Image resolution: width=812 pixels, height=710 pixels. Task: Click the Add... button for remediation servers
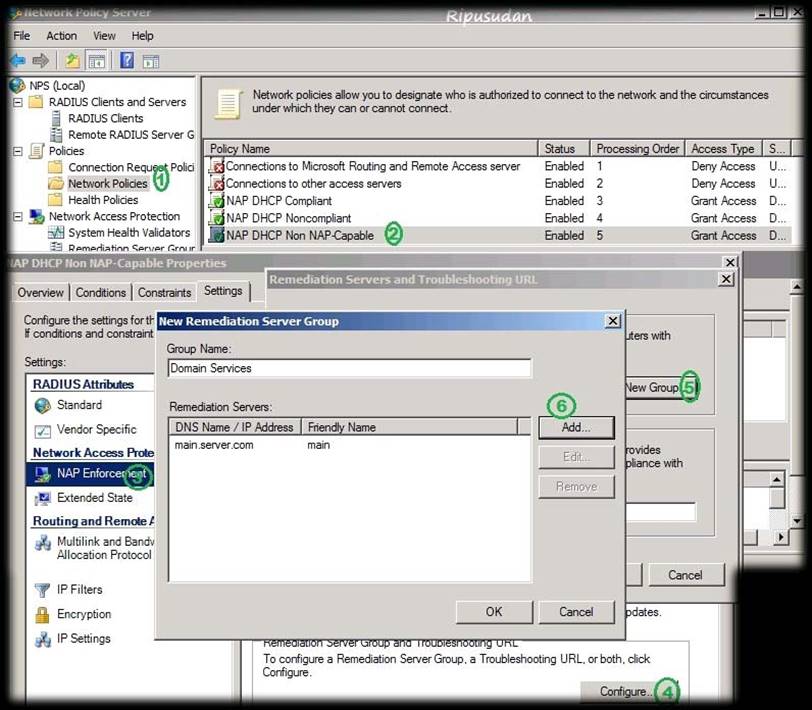coord(576,427)
